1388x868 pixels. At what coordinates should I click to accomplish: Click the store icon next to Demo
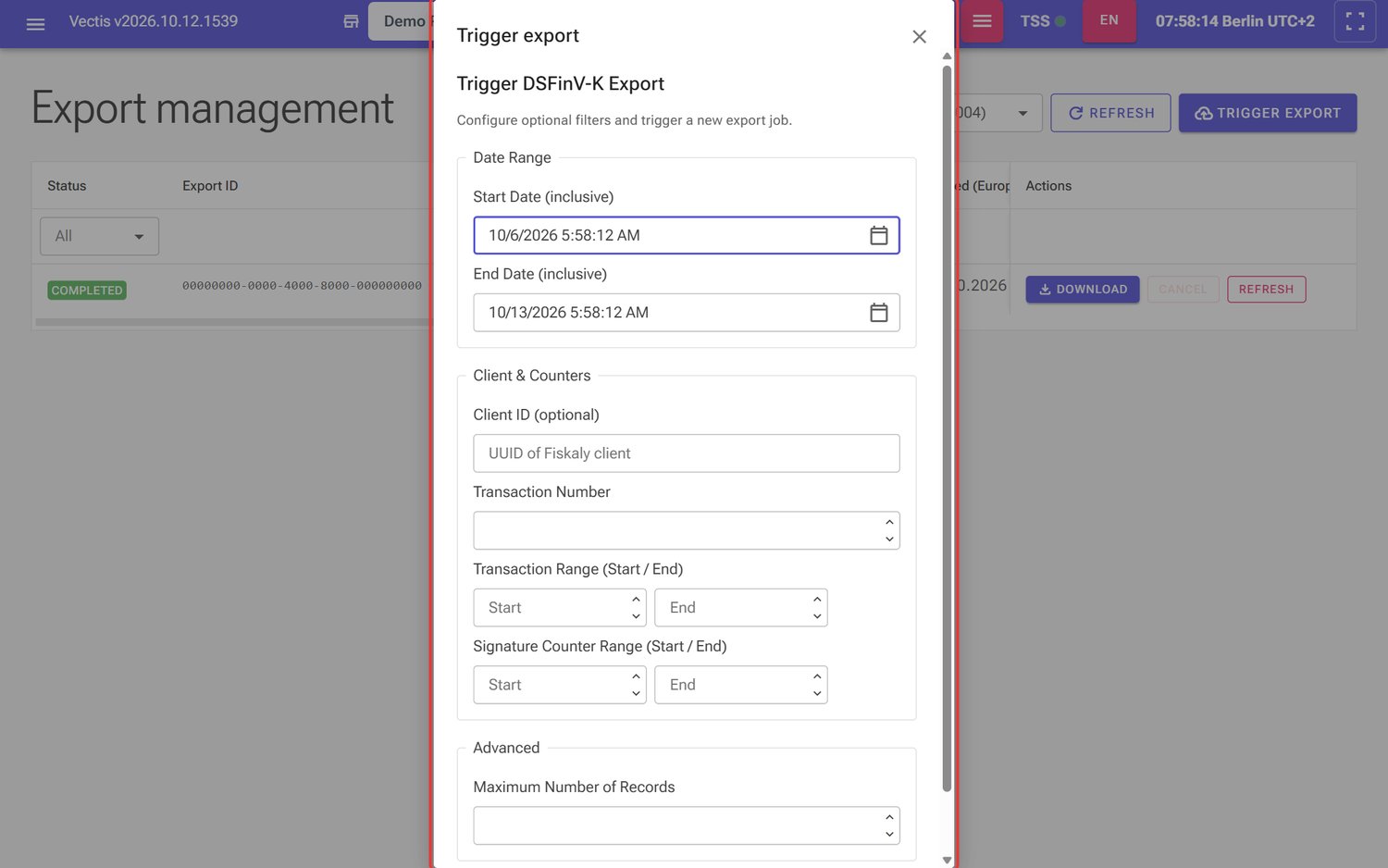351,21
